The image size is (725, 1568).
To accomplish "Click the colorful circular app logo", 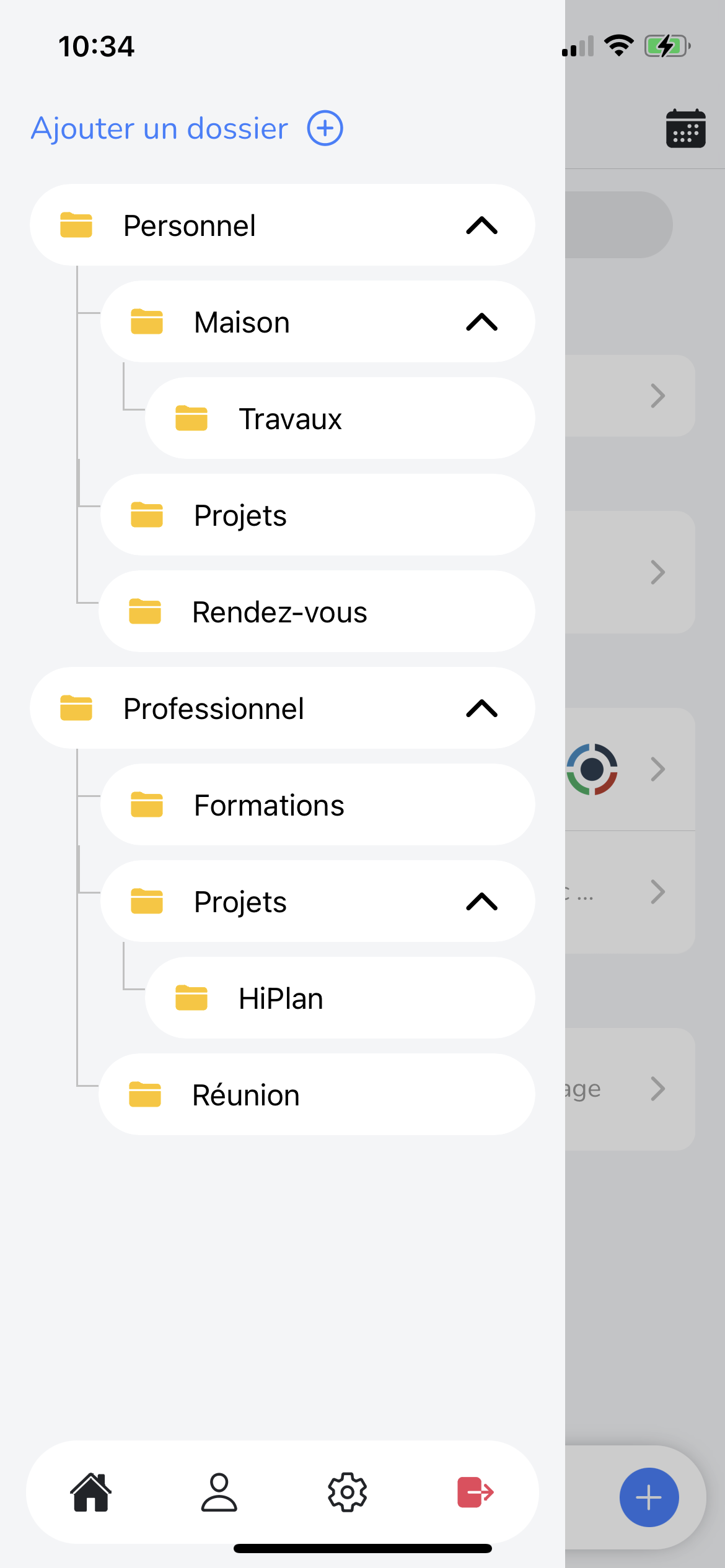I will [592, 769].
